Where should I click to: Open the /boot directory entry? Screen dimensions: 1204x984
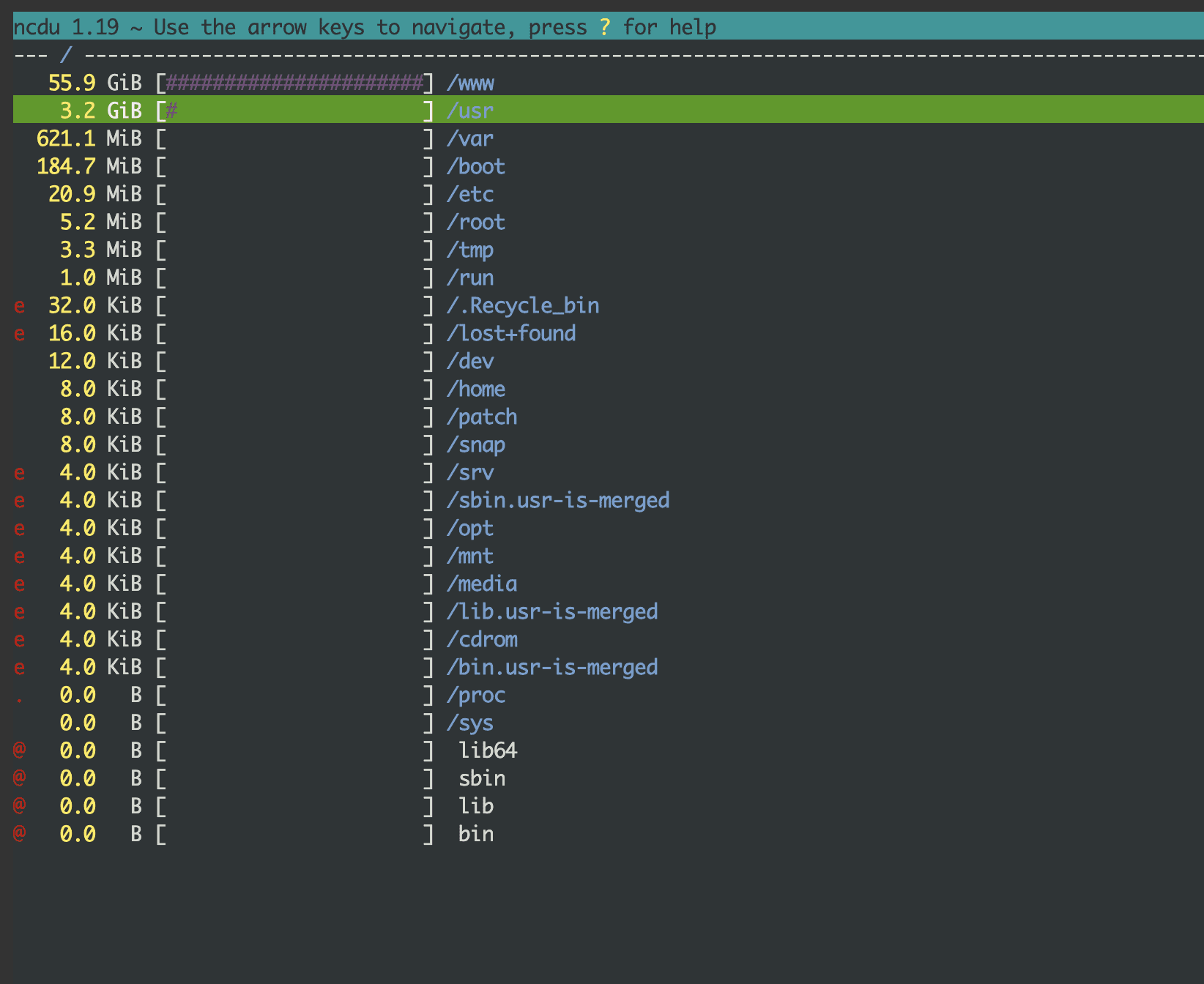[x=476, y=166]
